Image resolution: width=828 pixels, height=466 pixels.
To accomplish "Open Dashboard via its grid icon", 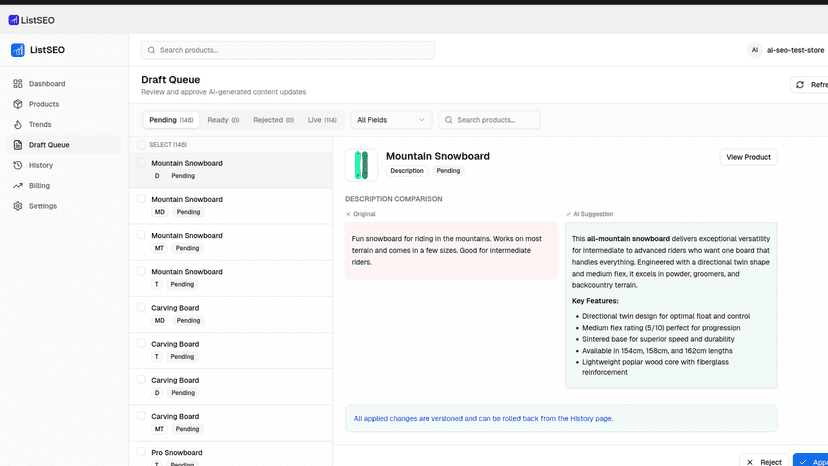I will (x=18, y=83).
